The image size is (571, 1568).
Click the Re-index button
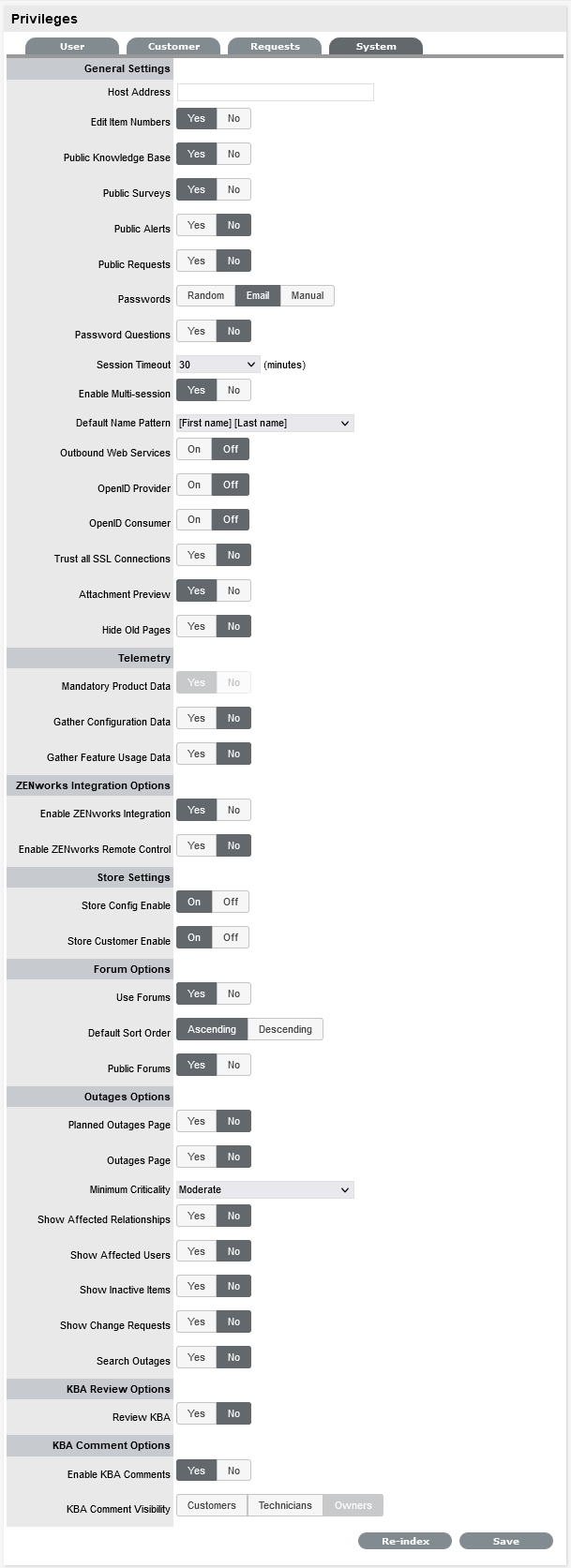[x=405, y=1541]
